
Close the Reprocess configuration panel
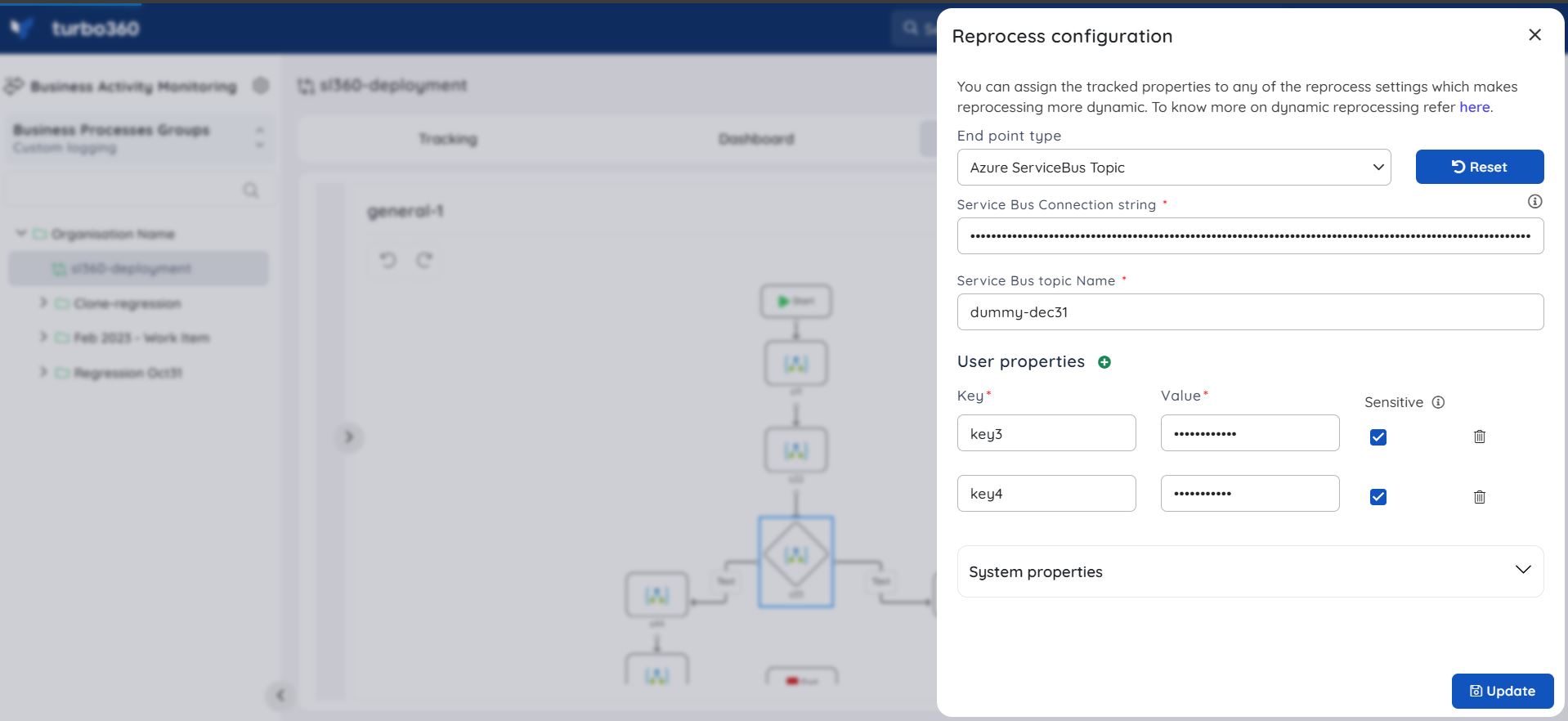point(1534,35)
